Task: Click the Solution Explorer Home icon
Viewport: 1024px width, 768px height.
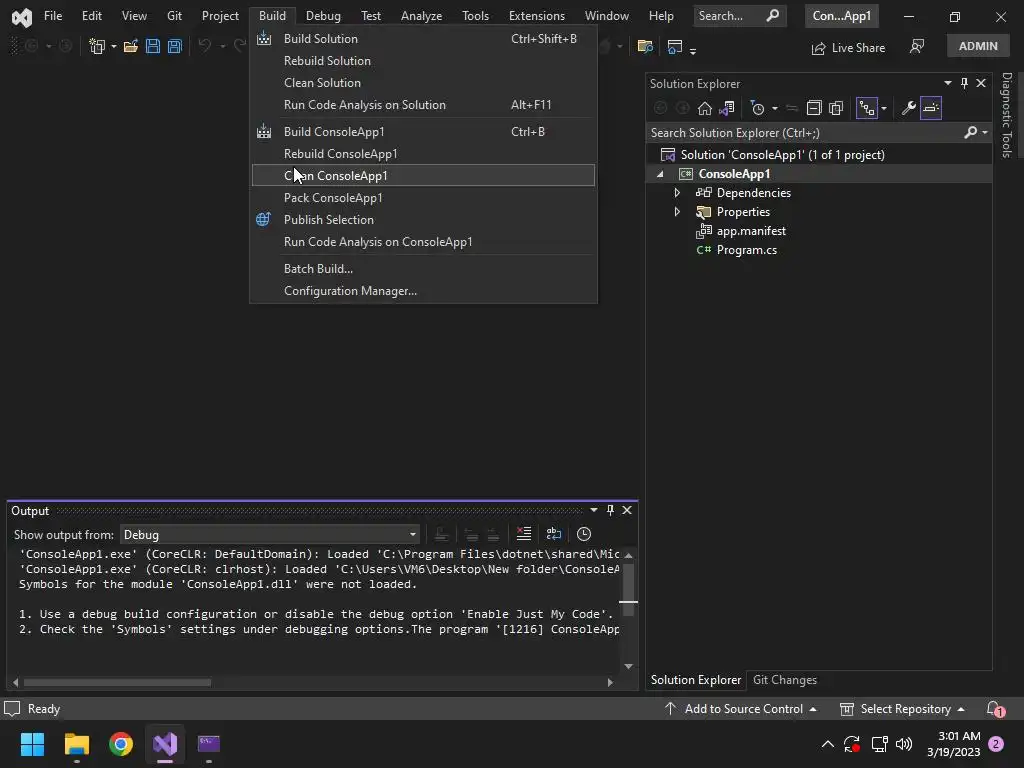Action: point(705,108)
